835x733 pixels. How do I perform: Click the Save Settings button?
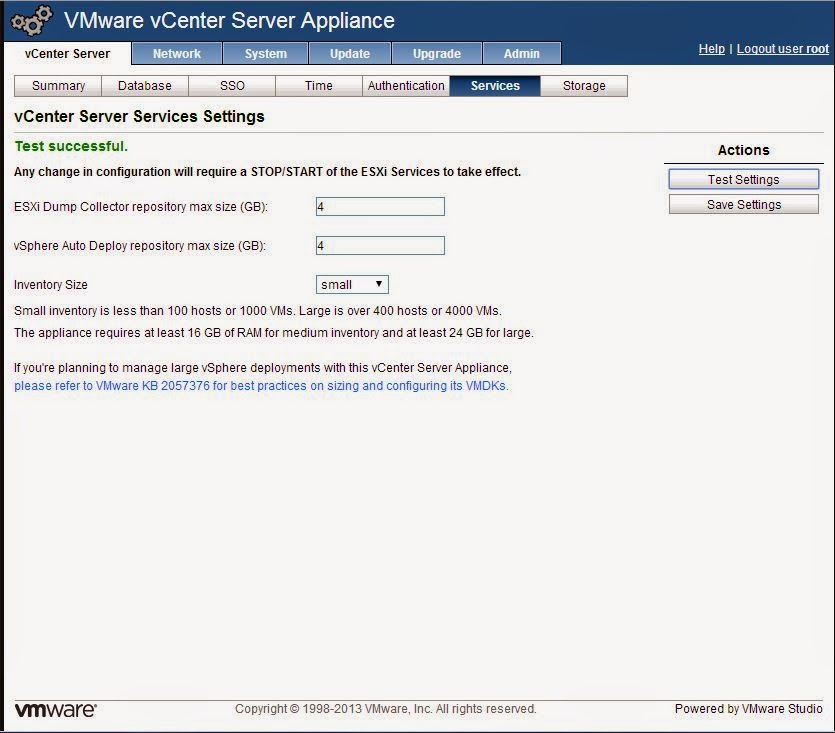pyautogui.click(x=743, y=205)
